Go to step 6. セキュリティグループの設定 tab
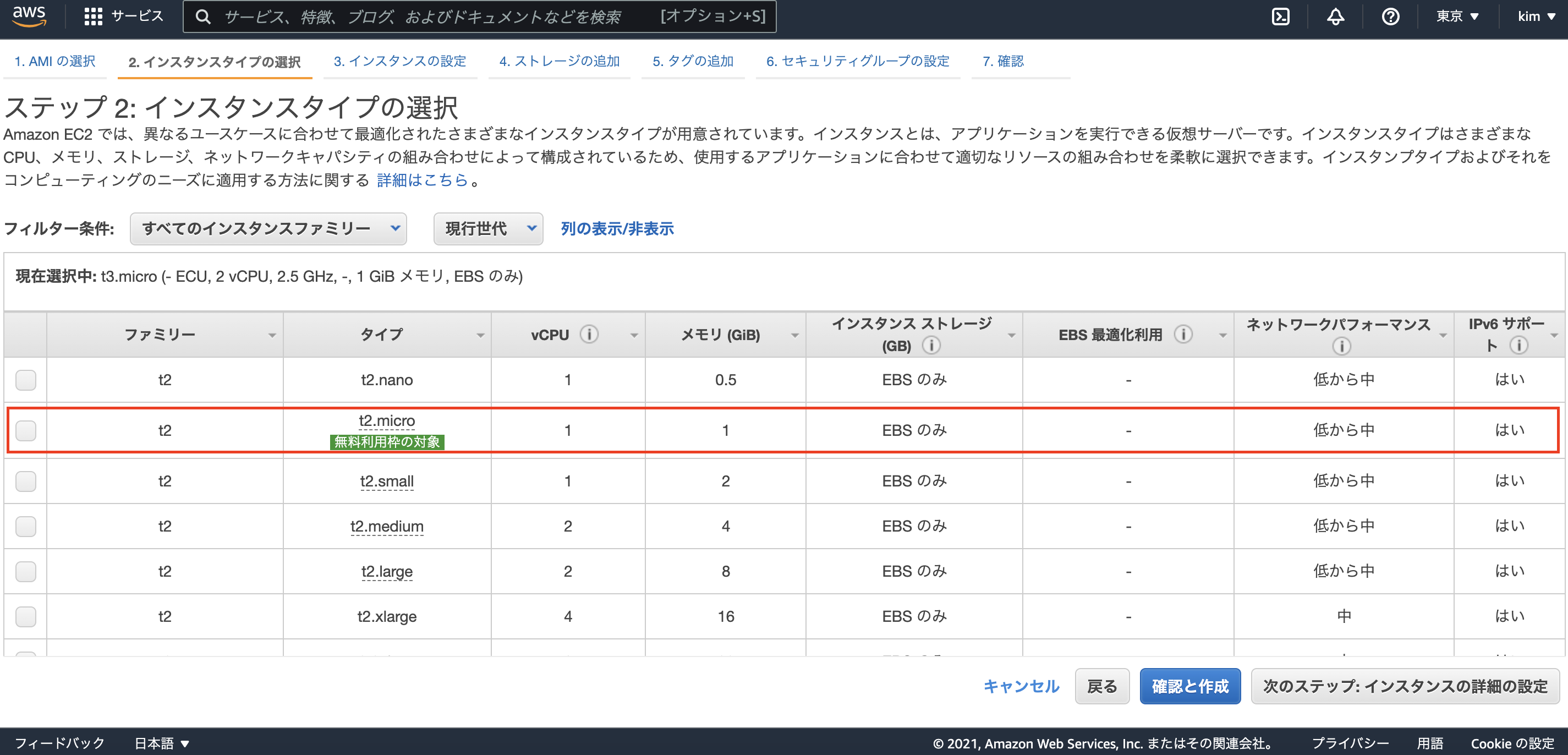 [858, 62]
